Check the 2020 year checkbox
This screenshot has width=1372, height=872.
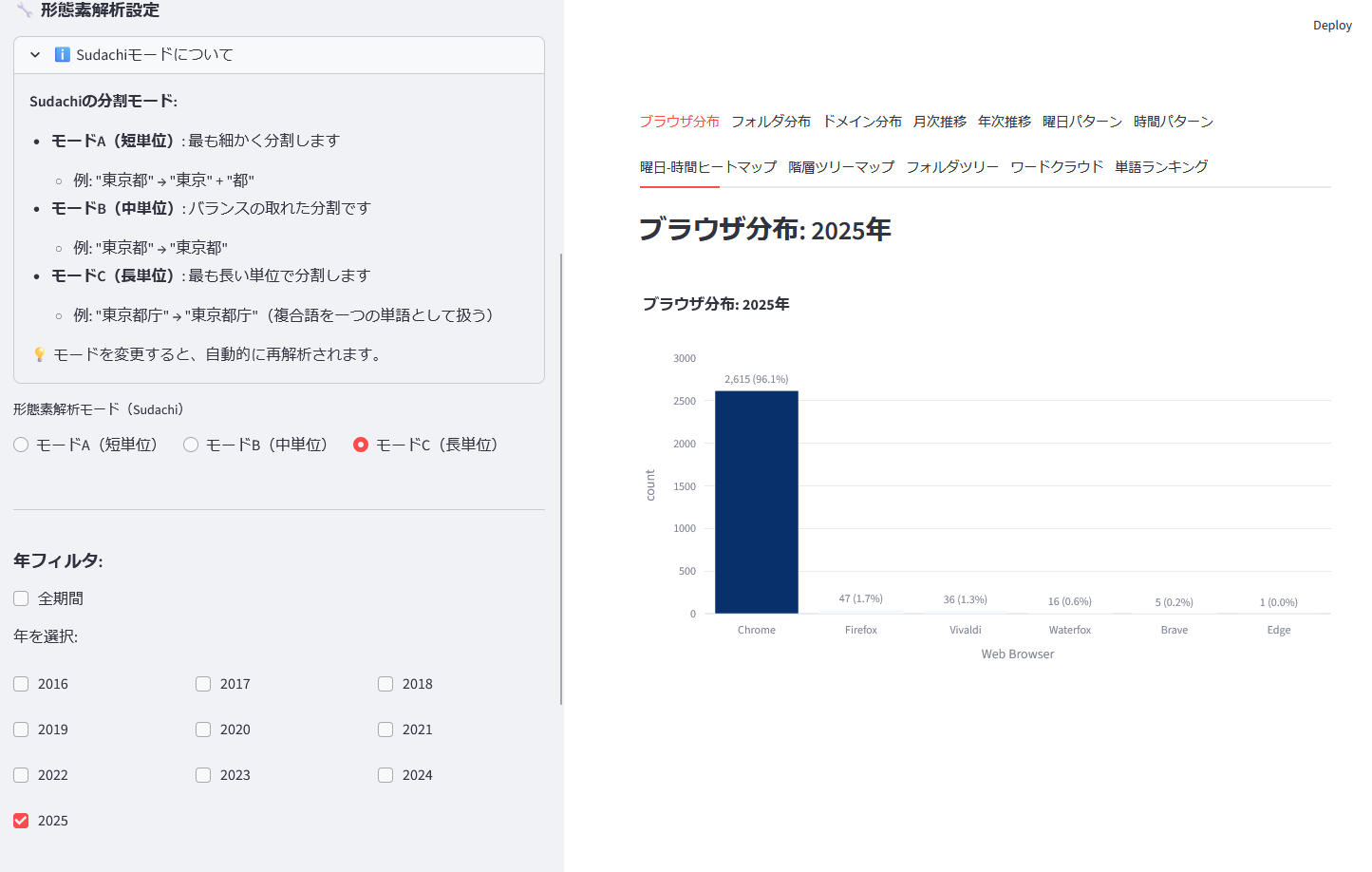pyautogui.click(x=202, y=729)
